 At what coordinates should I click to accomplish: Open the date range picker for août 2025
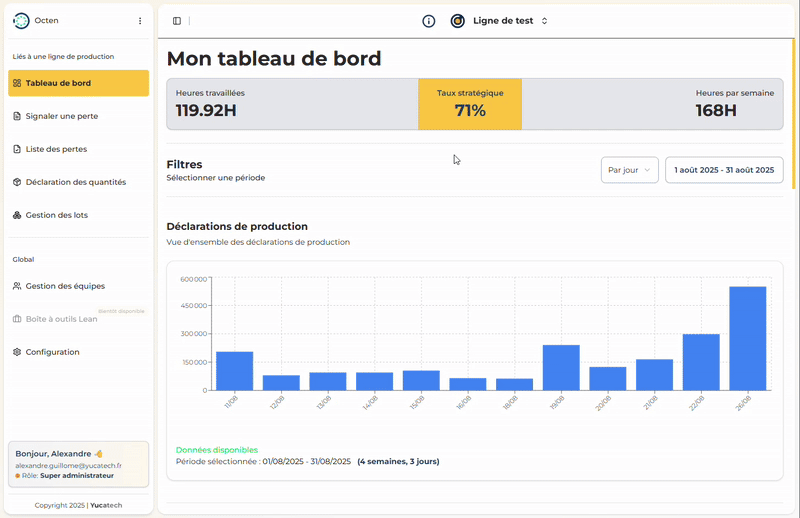[724, 170]
